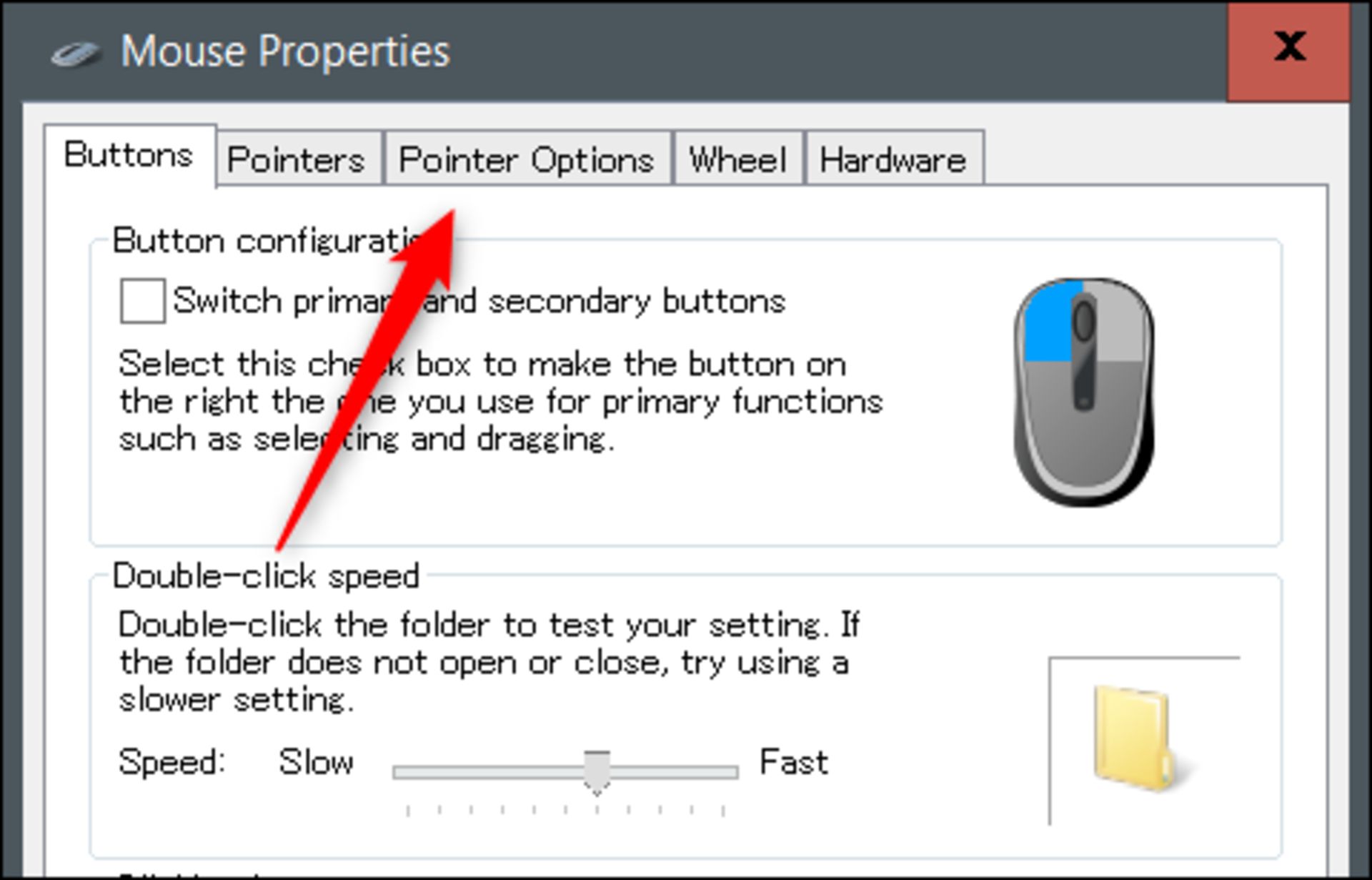This screenshot has width=1372, height=880.
Task: Select the Buttons tab
Action: coord(129,154)
